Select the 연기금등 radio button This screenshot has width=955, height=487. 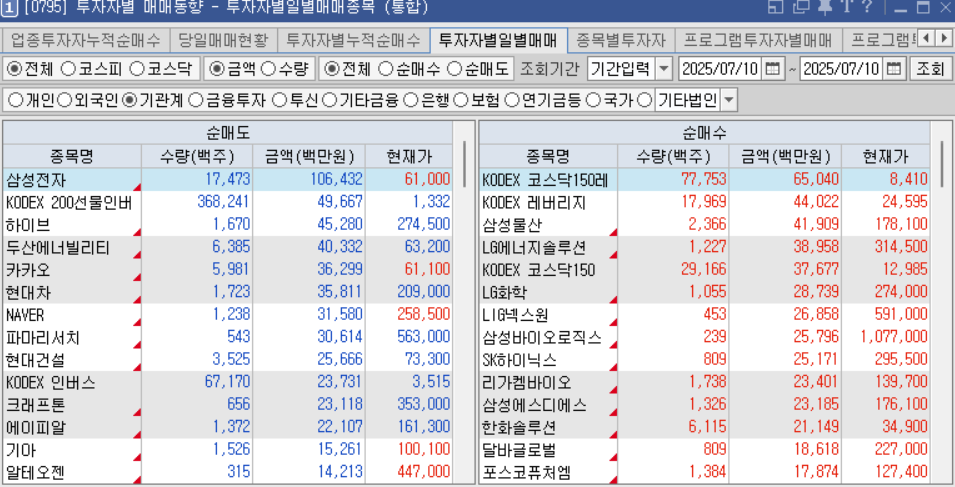[512, 100]
